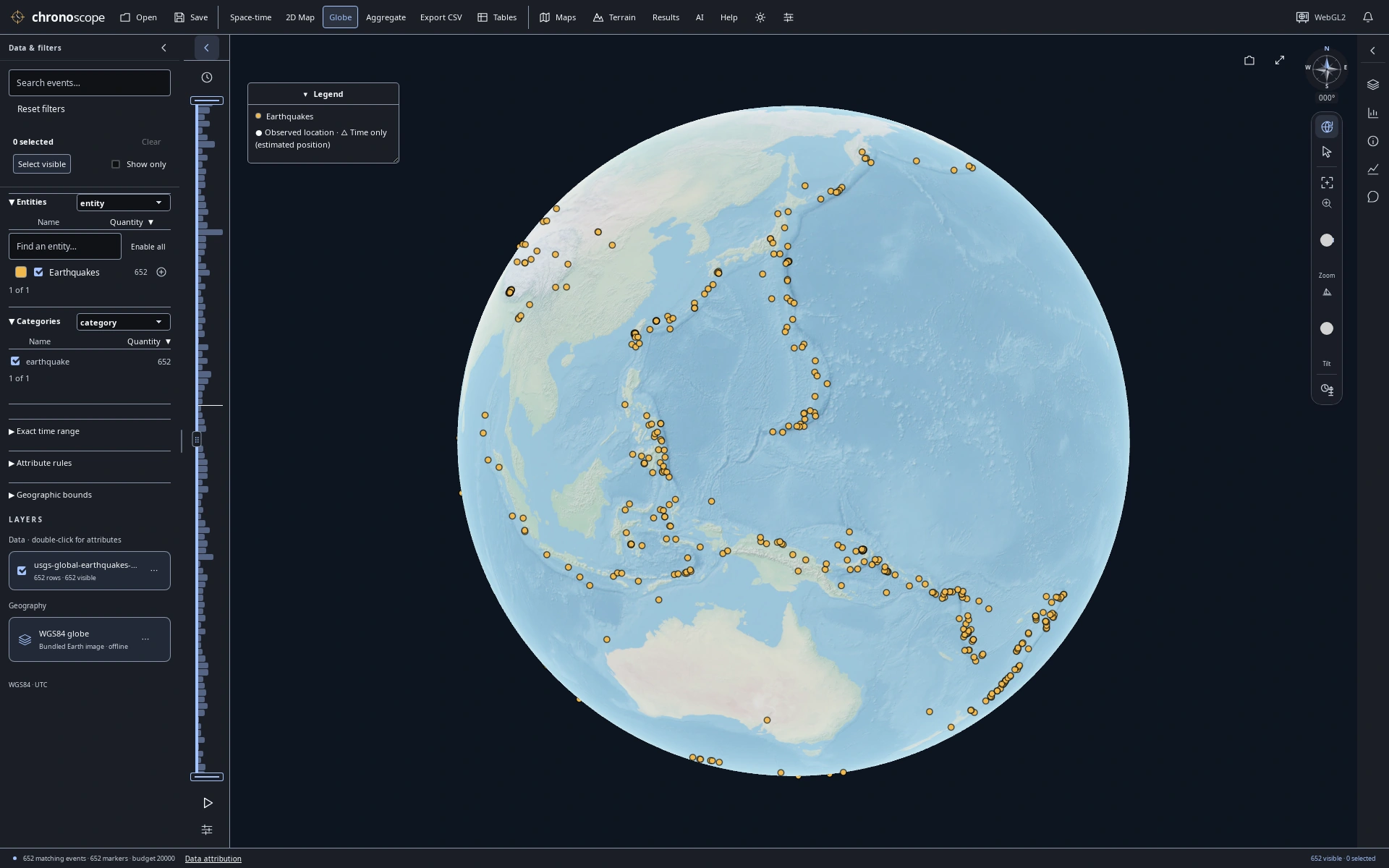This screenshot has width=1389, height=868.
Task: Select the pointer selection tool
Action: point(1327,152)
